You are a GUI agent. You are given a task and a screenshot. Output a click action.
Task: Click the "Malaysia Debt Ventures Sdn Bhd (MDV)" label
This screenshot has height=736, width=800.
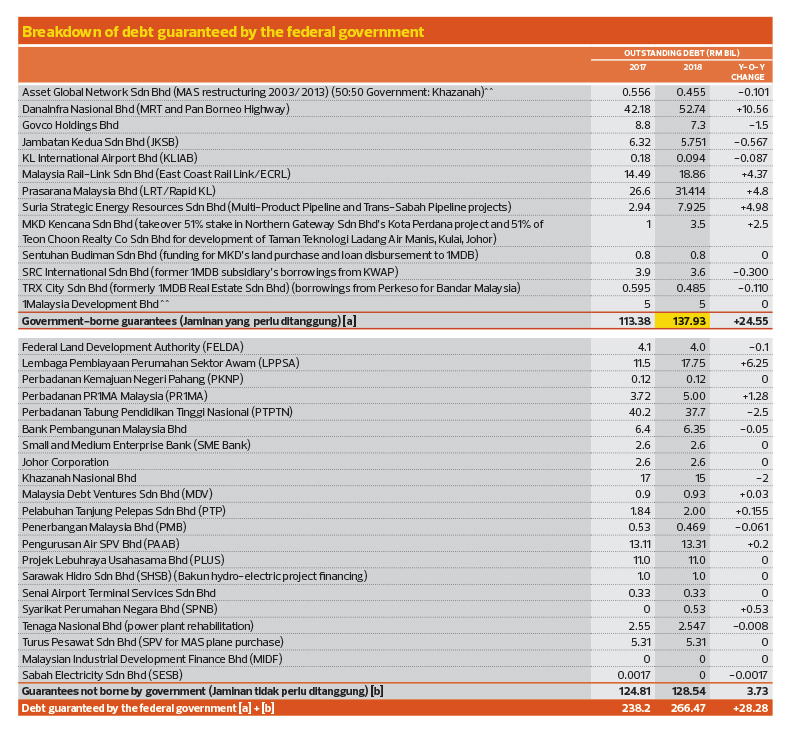(x=117, y=494)
